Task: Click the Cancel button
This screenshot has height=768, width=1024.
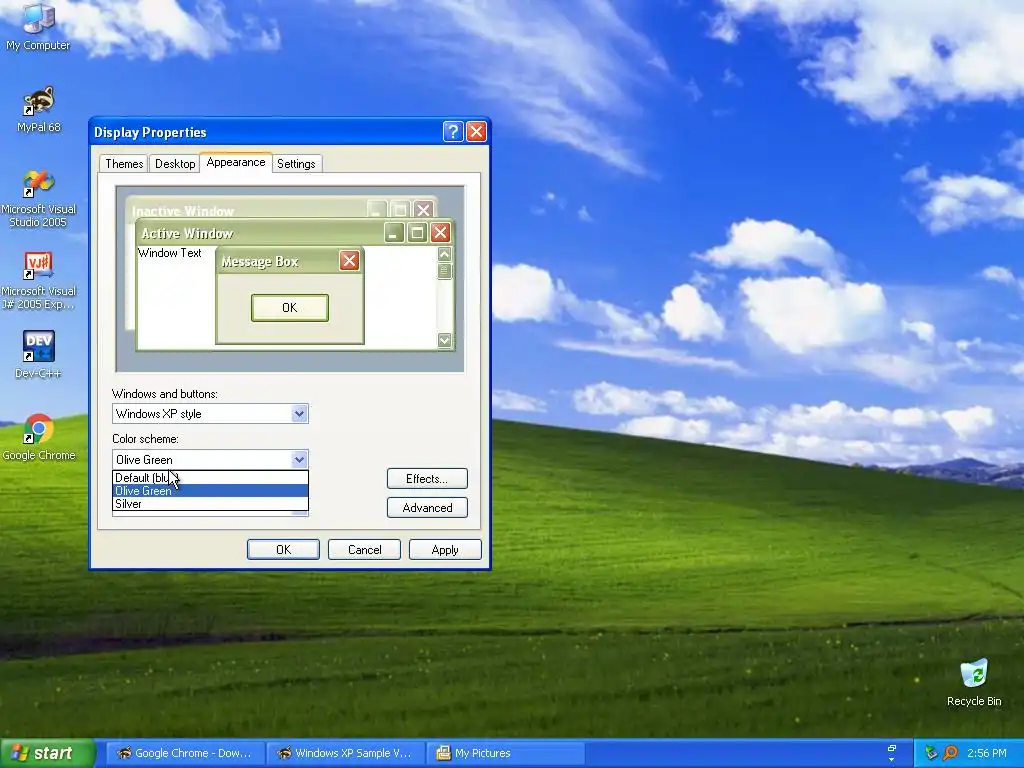Action: pyautogui.click(x=364, y=550)
